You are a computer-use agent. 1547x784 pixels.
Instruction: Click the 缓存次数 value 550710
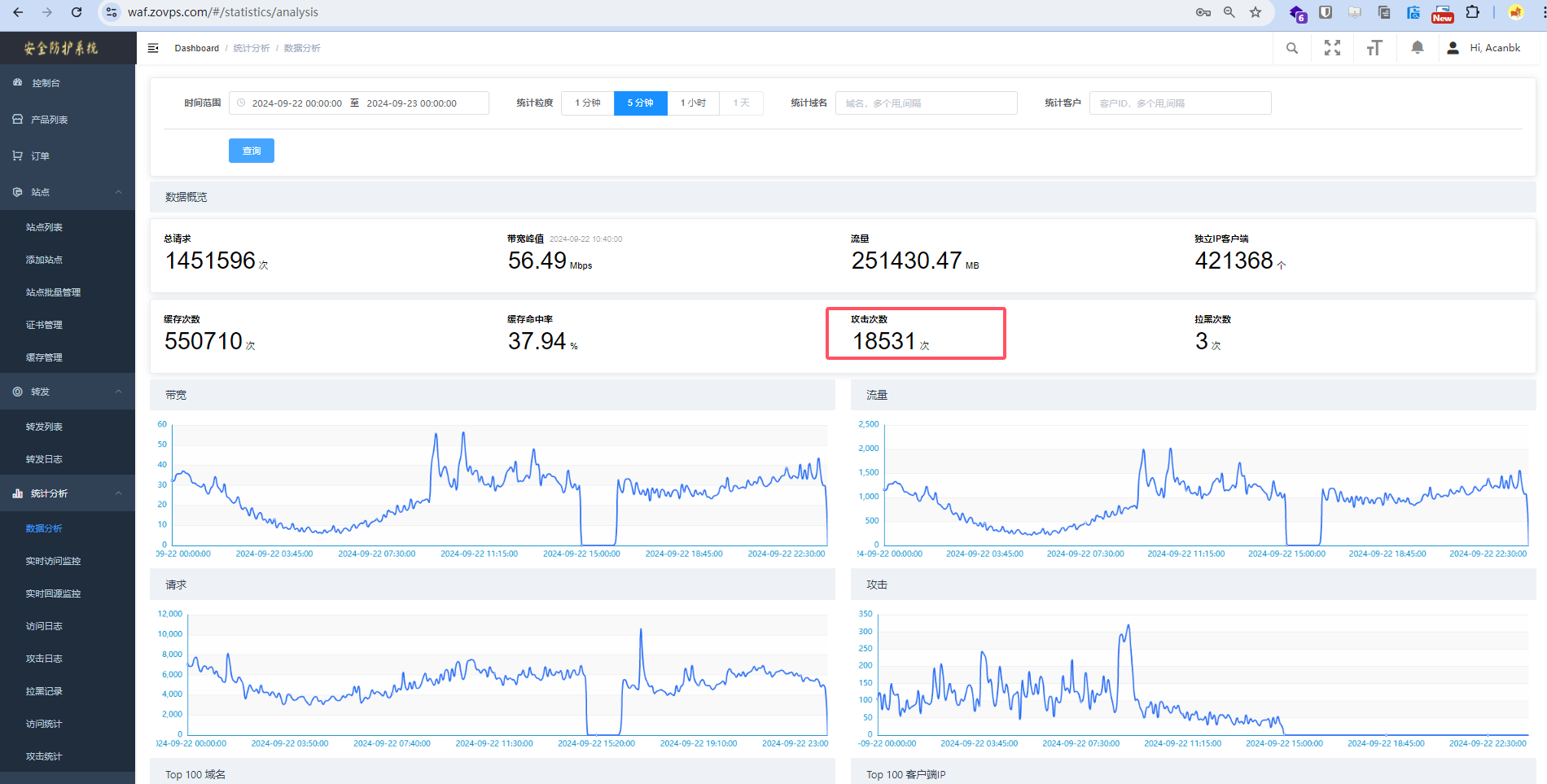[x=204, y=341]
